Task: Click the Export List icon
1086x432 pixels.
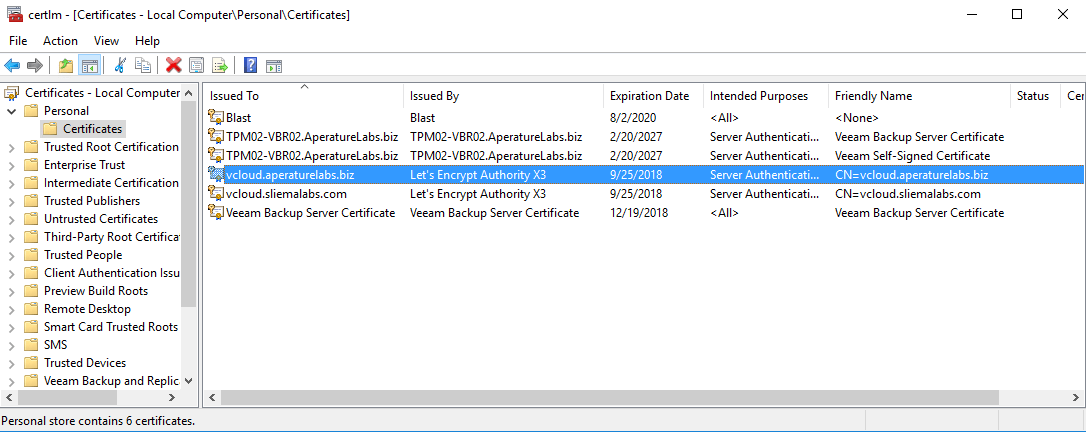Action: tap(219, 66)
